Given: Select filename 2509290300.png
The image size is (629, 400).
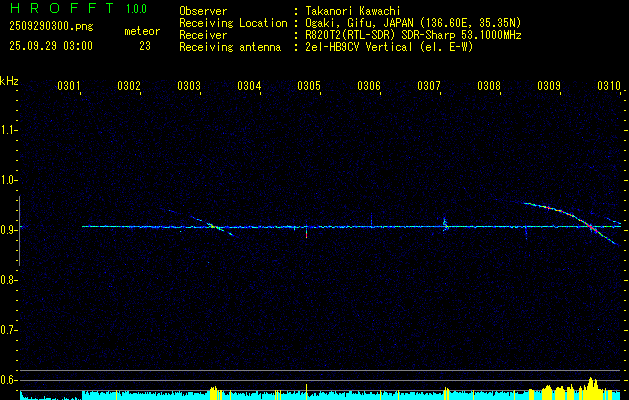Looking at the screenshot, I should click(51, 27).
